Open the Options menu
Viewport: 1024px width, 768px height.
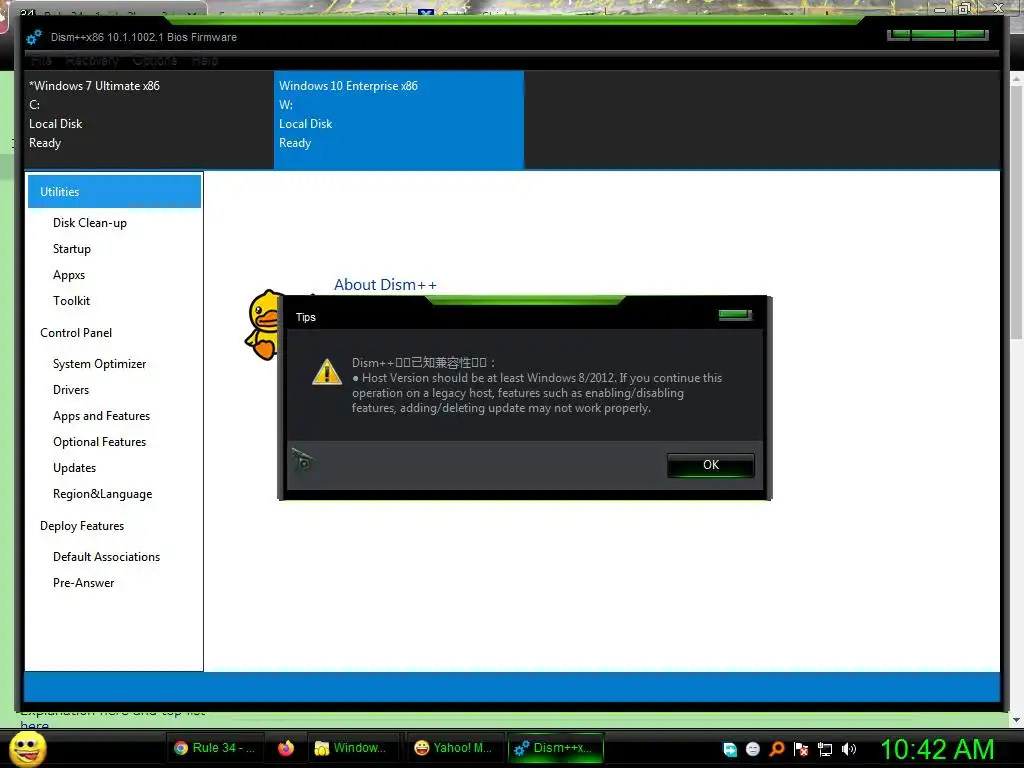[x=155, y=61]
